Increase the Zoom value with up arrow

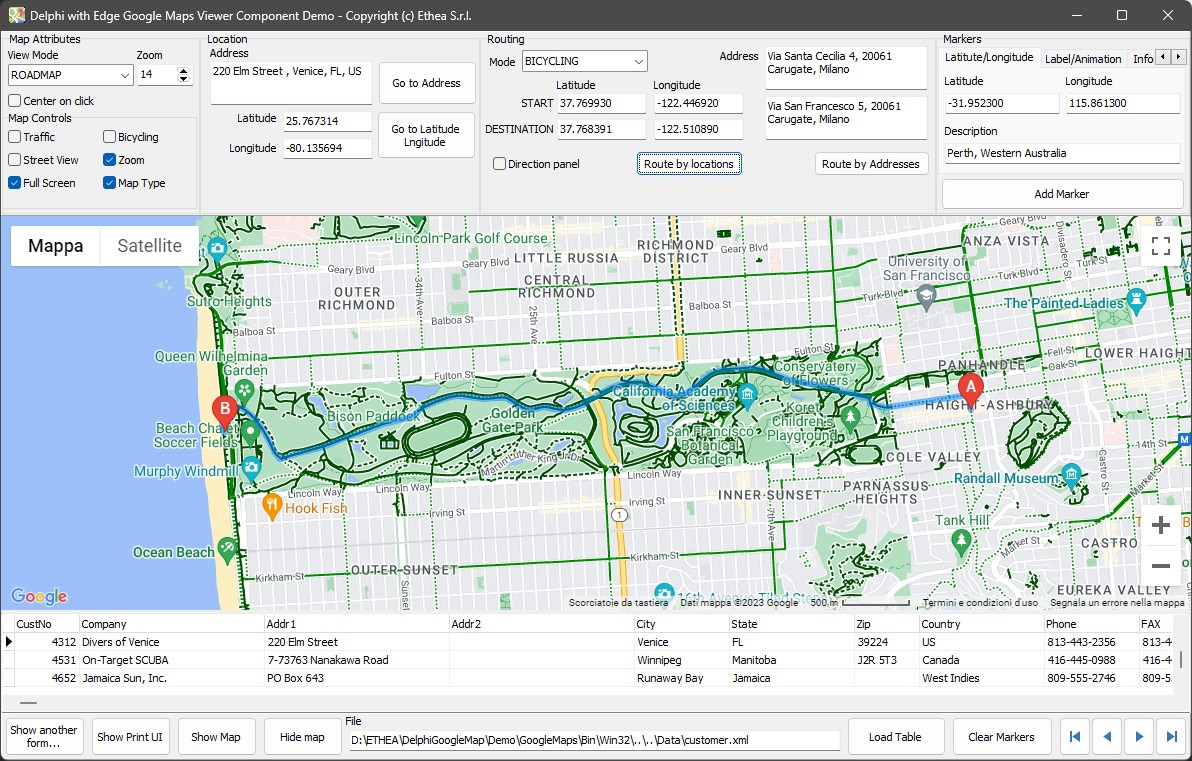point(183,71)
